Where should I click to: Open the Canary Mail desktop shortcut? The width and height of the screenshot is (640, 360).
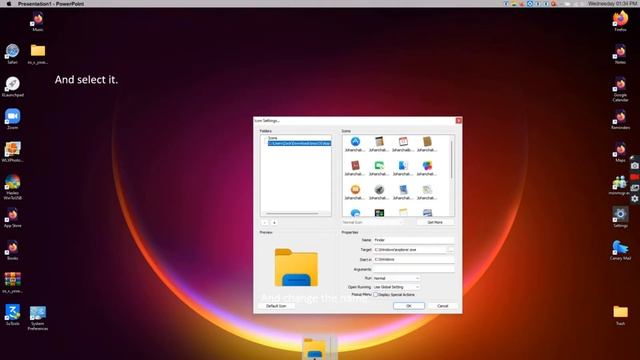pos(620,250)
